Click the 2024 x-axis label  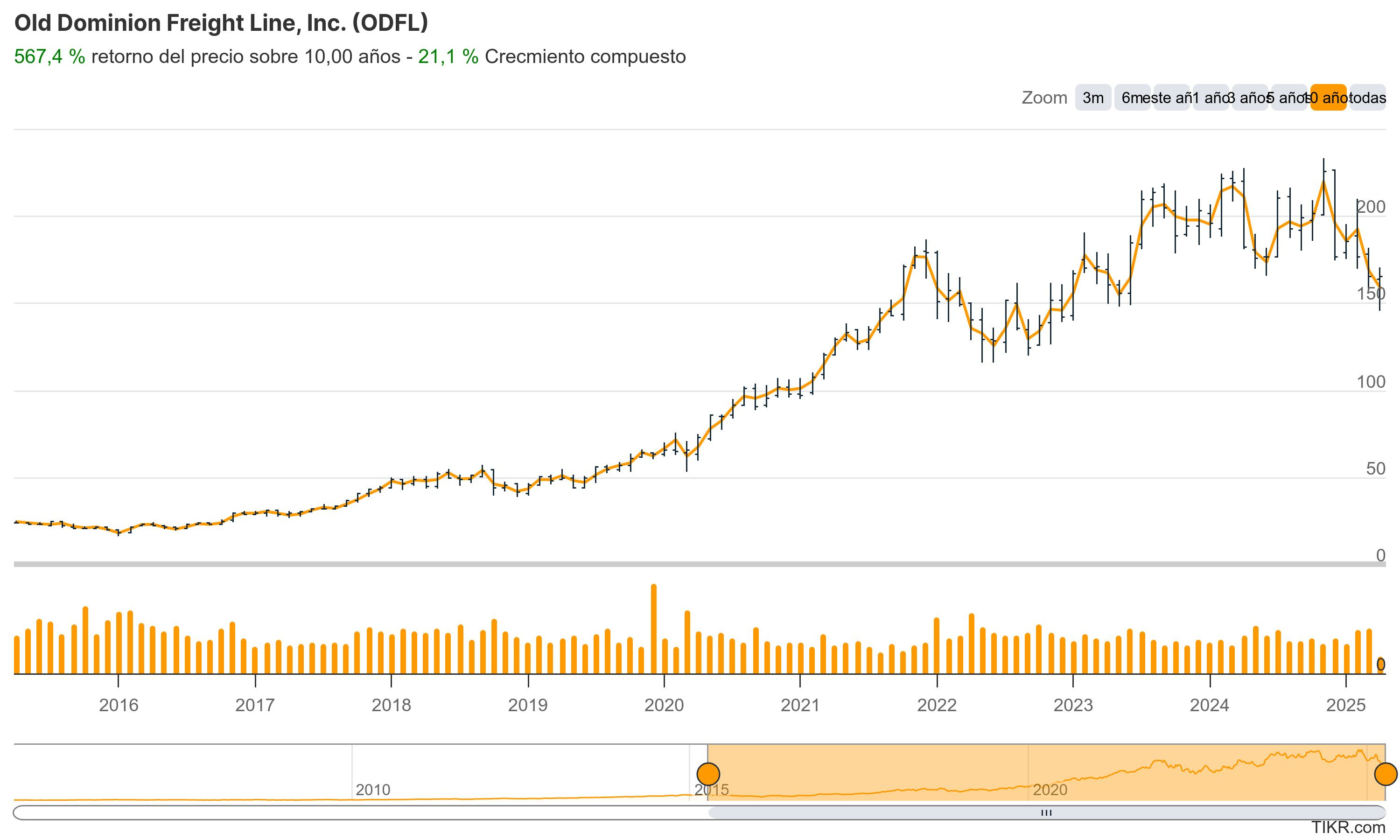[x=1209, y=705]
